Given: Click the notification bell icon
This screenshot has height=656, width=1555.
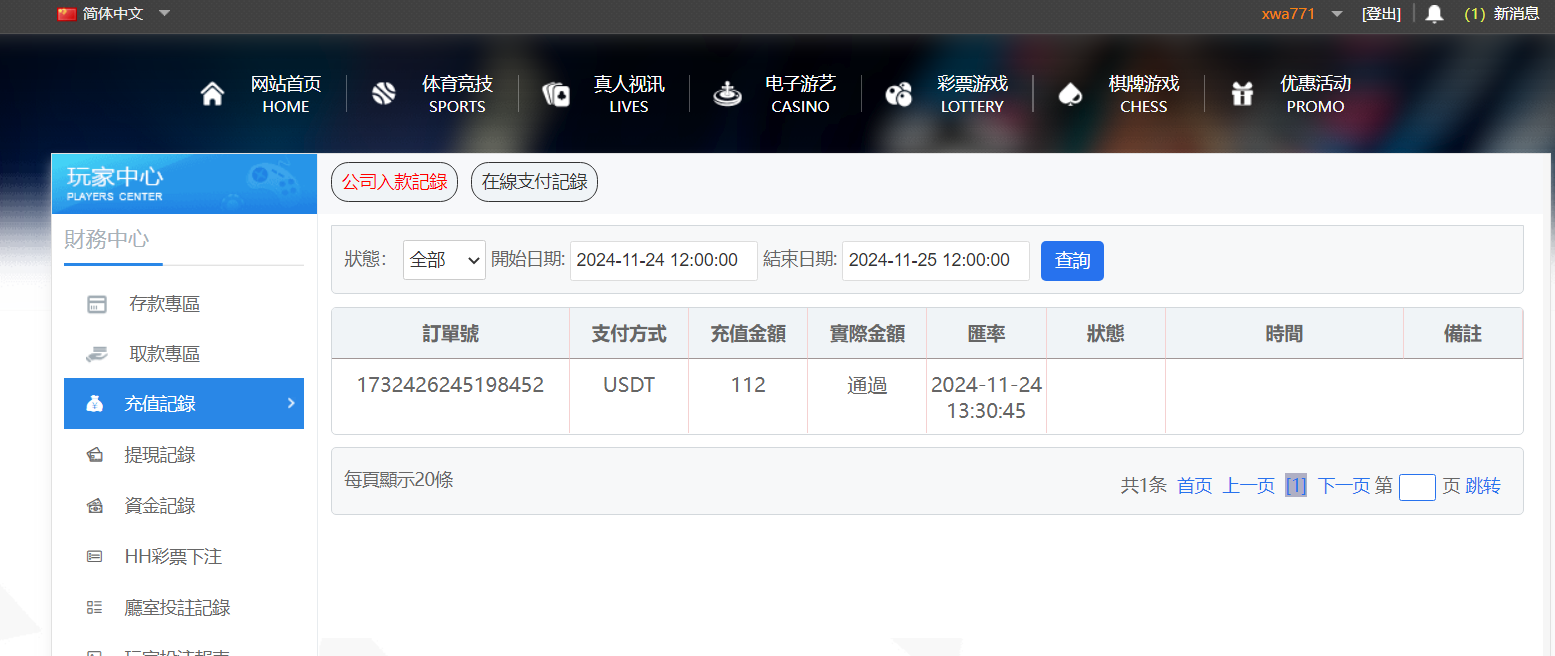Looking at the screenshot, I should pos(1434,14).
